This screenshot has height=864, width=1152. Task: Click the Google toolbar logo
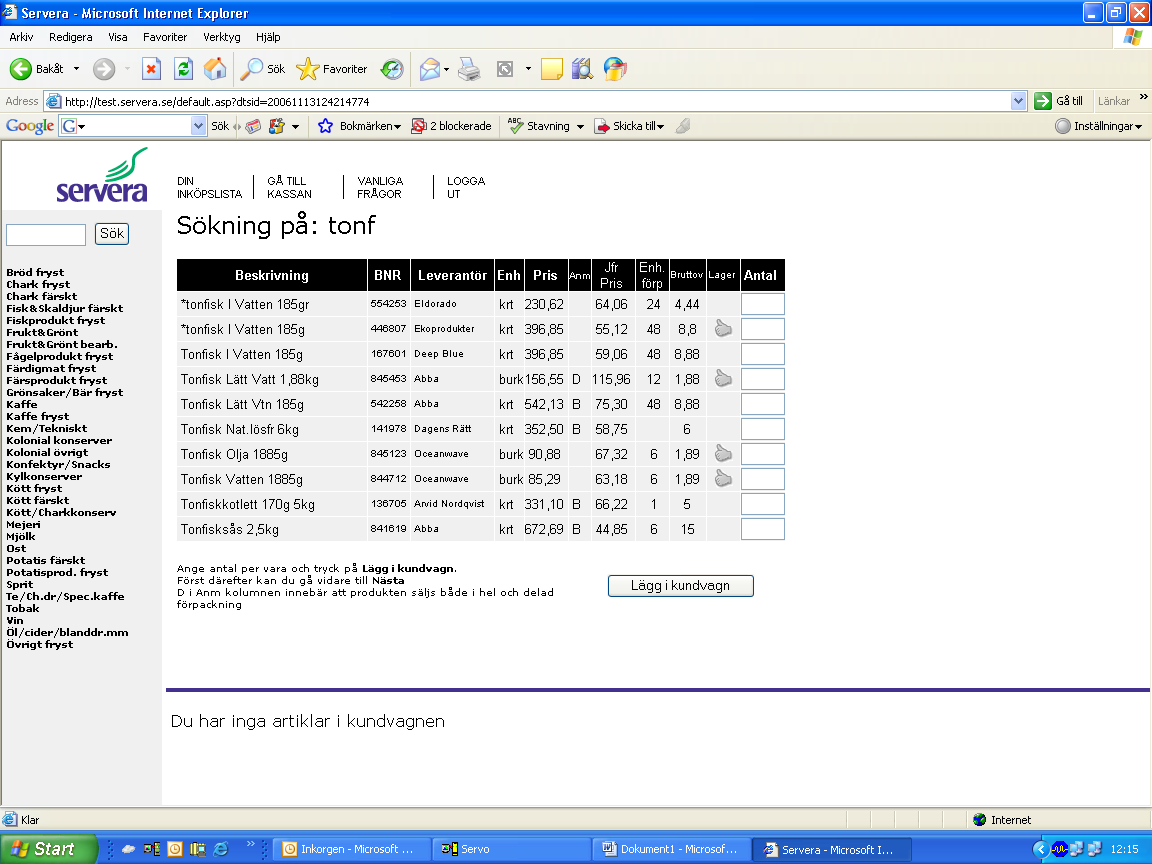[x=29, y=126]
